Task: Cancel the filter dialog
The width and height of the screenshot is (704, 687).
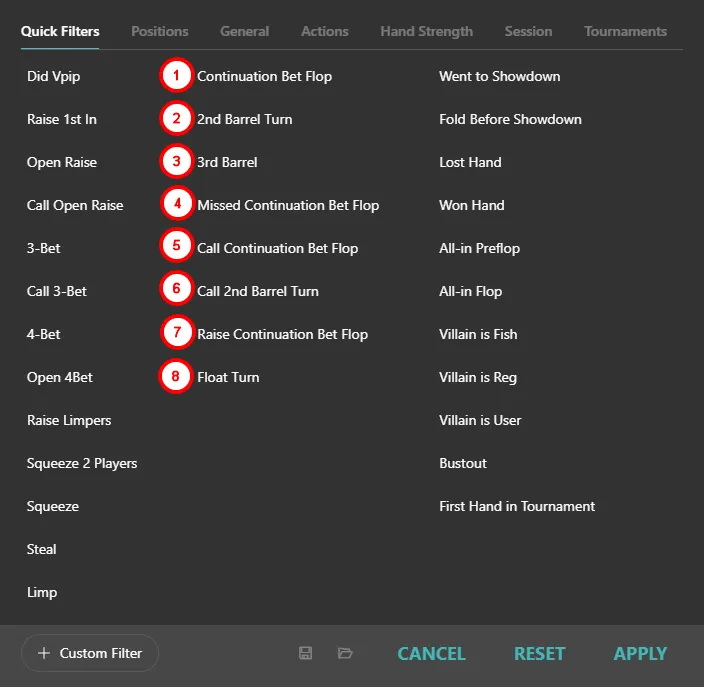Action: [431, 653]
